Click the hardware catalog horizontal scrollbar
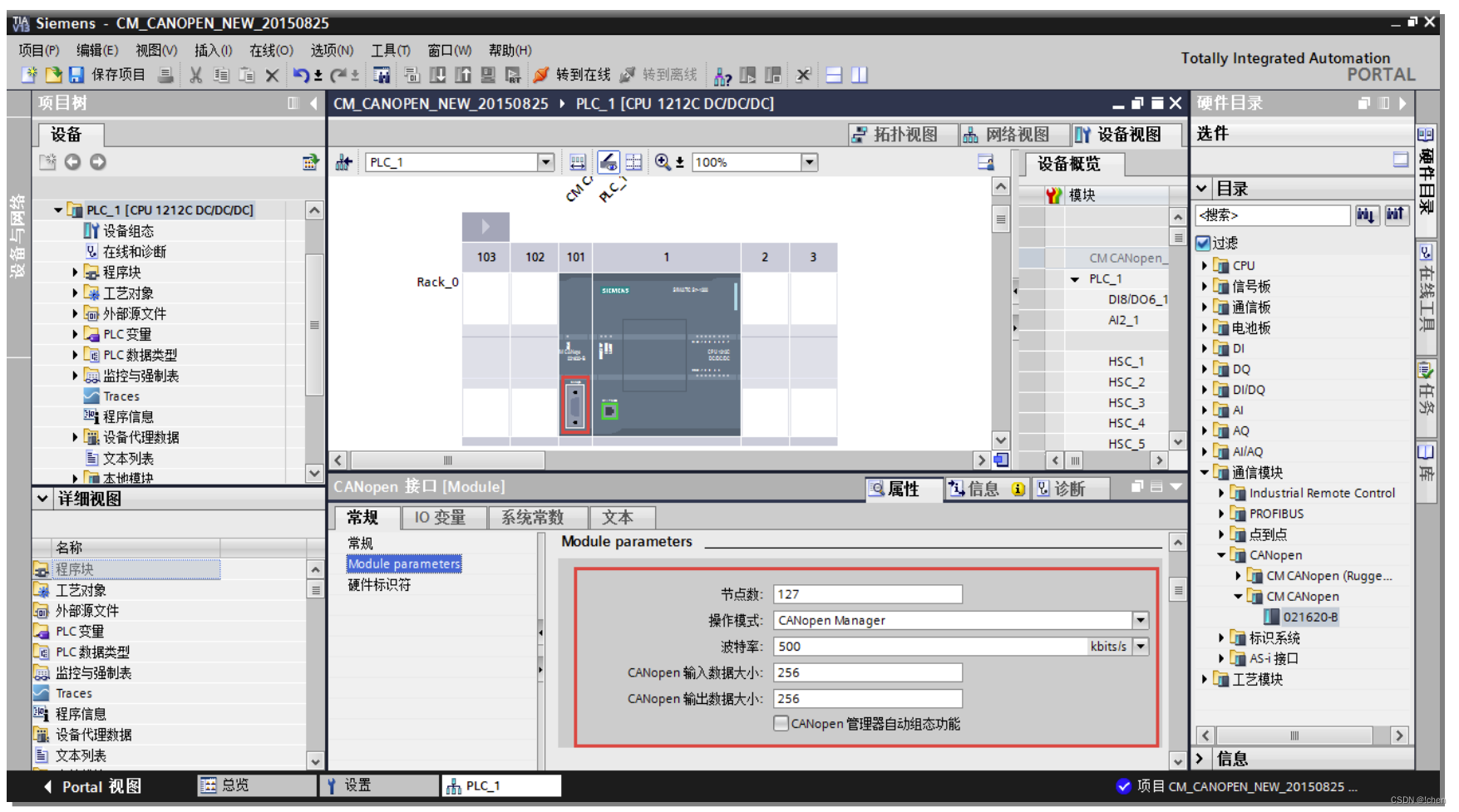This screenshot has width=1459, height=812. (x=1294, y=736)
